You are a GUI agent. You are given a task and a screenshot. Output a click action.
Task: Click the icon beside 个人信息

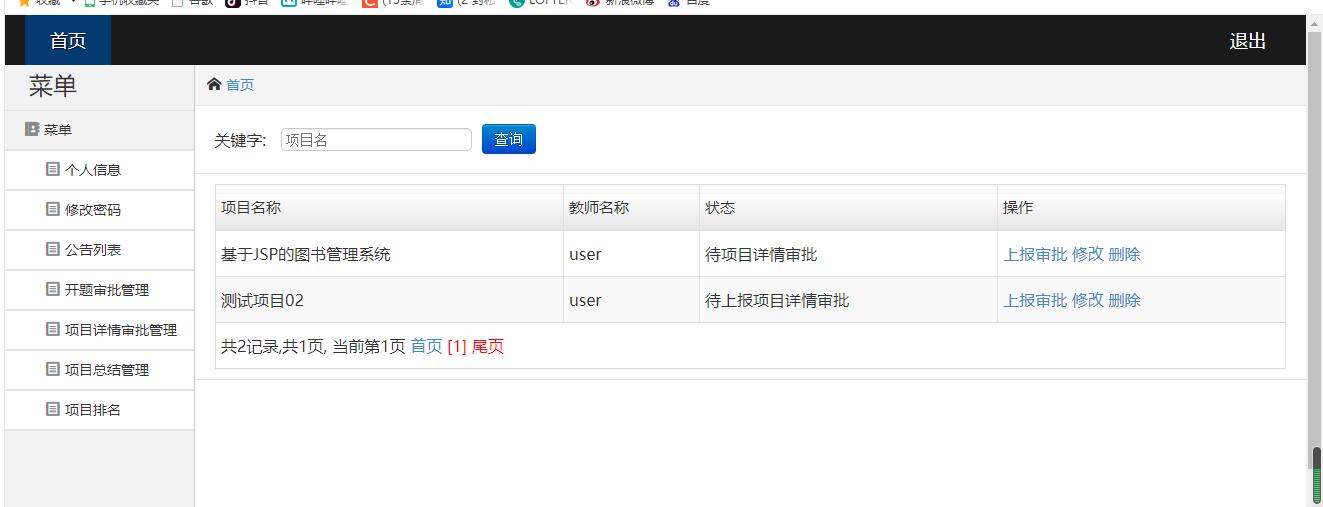[53, 170]
